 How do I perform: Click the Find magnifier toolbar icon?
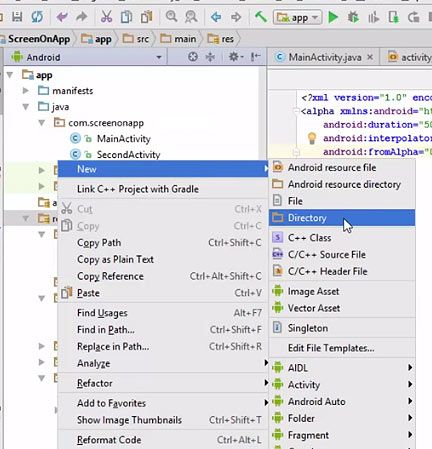[171, 16]
